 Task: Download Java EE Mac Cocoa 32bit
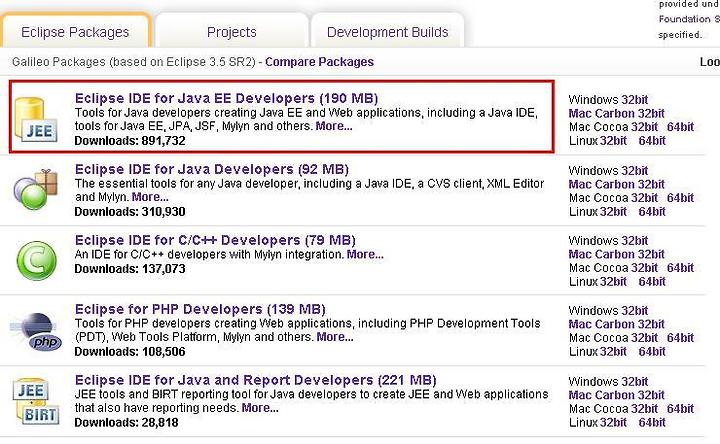[x=644, y=127]
